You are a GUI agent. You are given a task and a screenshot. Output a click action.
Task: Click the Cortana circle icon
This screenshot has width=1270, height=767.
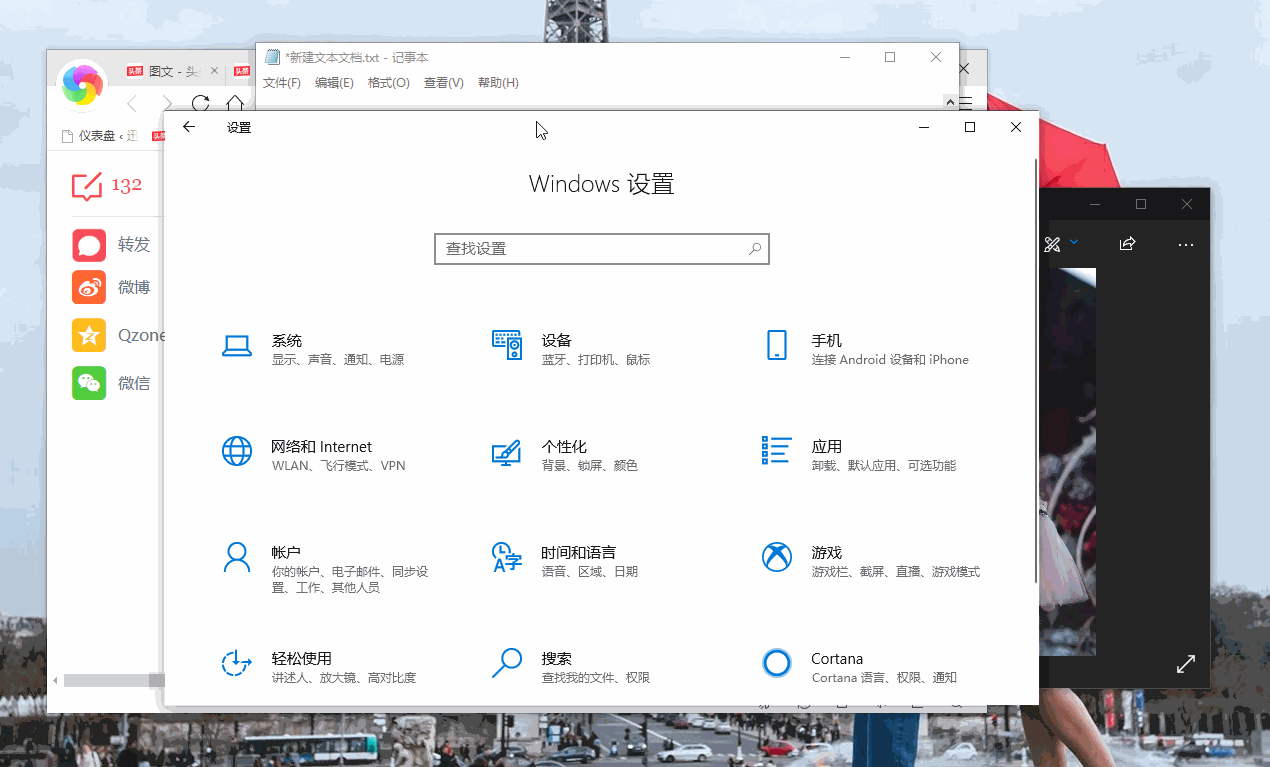click(x=776, y=662)
